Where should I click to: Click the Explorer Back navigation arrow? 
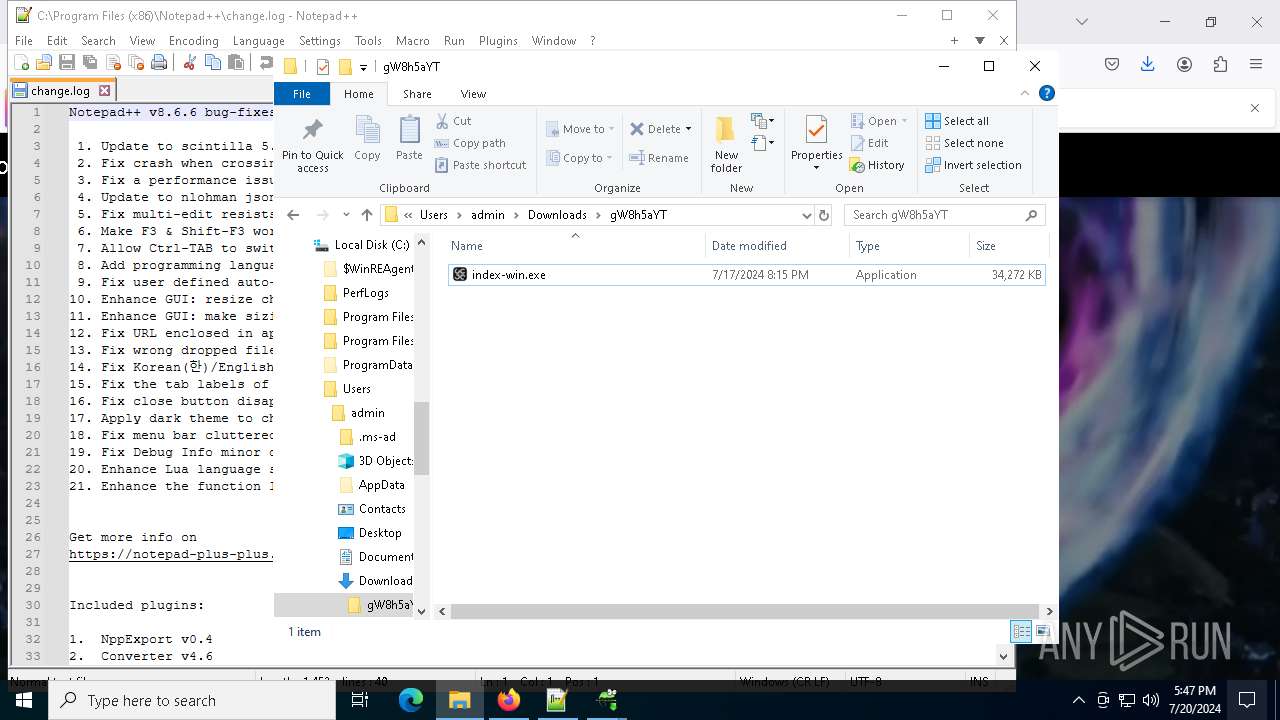coord(293,215)
